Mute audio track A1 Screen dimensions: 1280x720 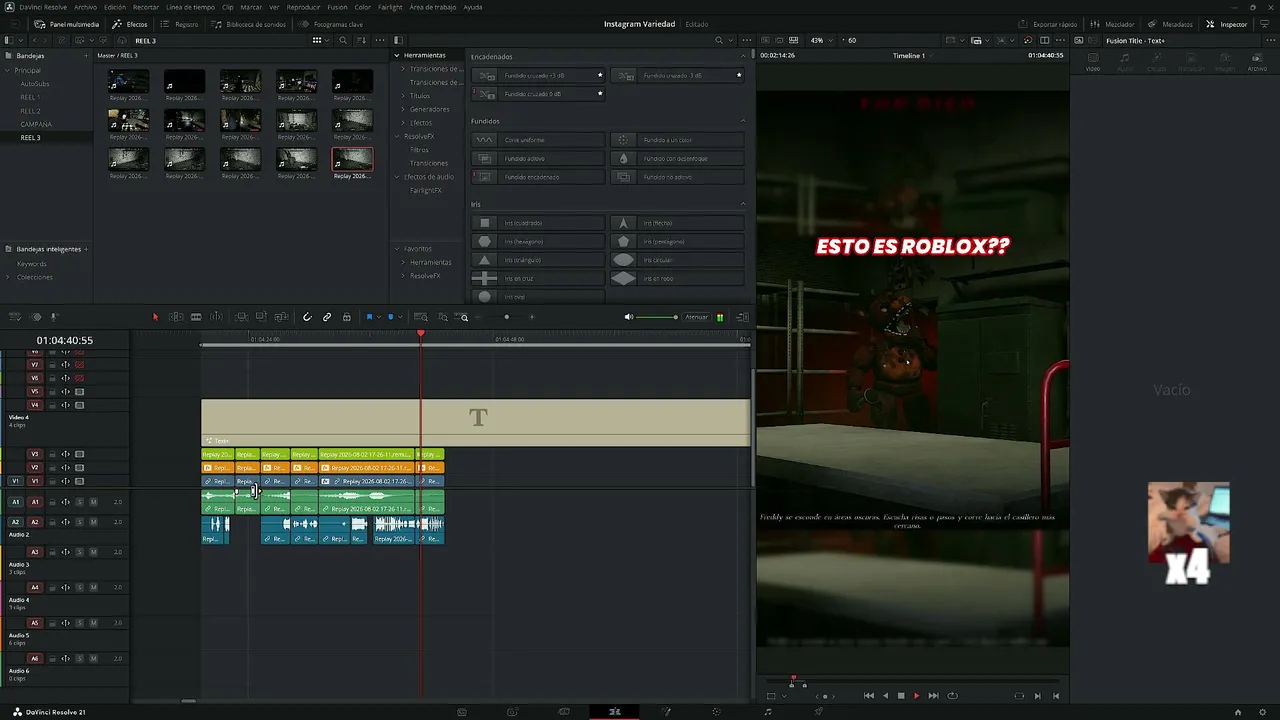(94, 502)
